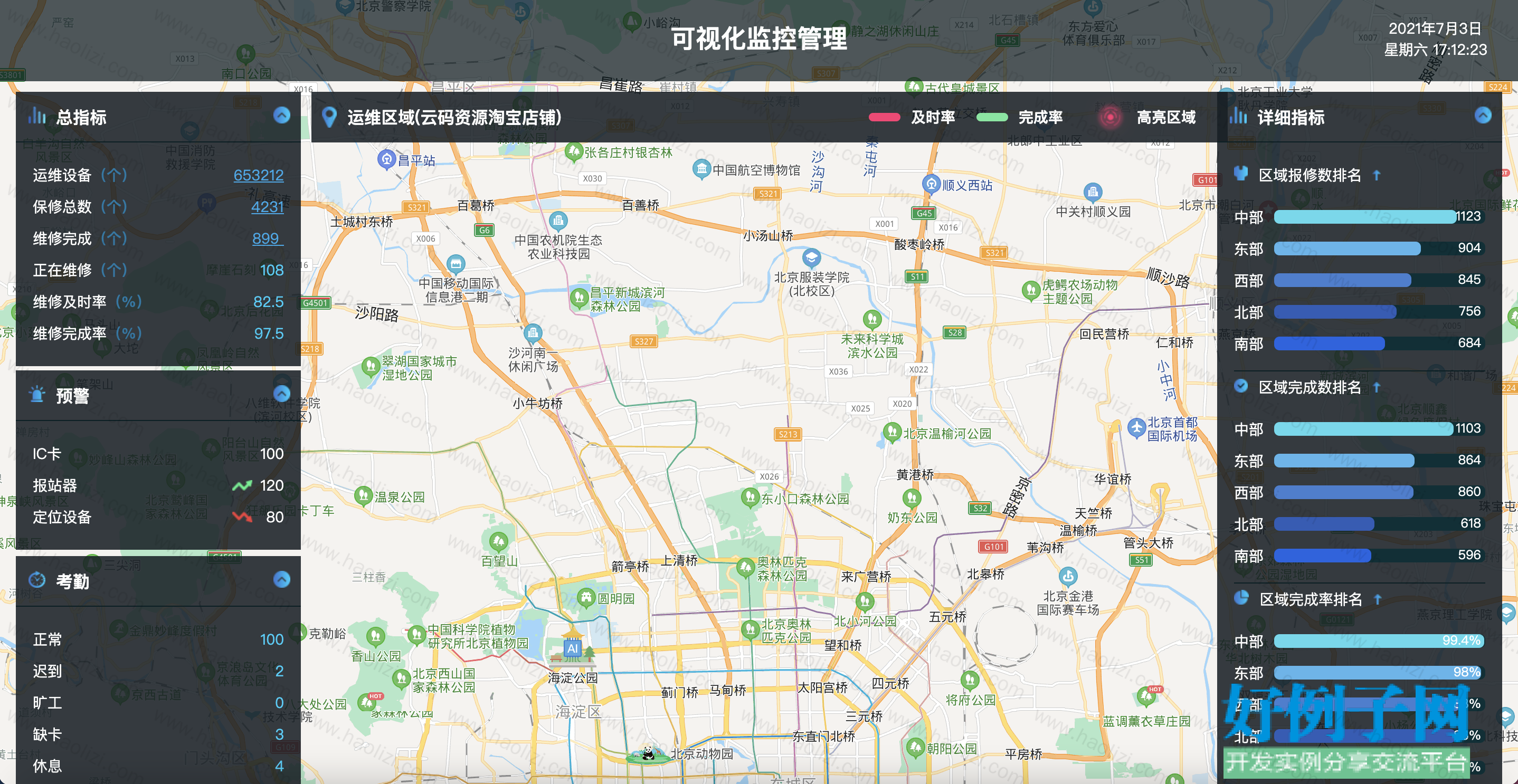Click the IC卡 warning row
This screenshot has width=1518, height=784.
pyautogui.click(x=158, y=454)
